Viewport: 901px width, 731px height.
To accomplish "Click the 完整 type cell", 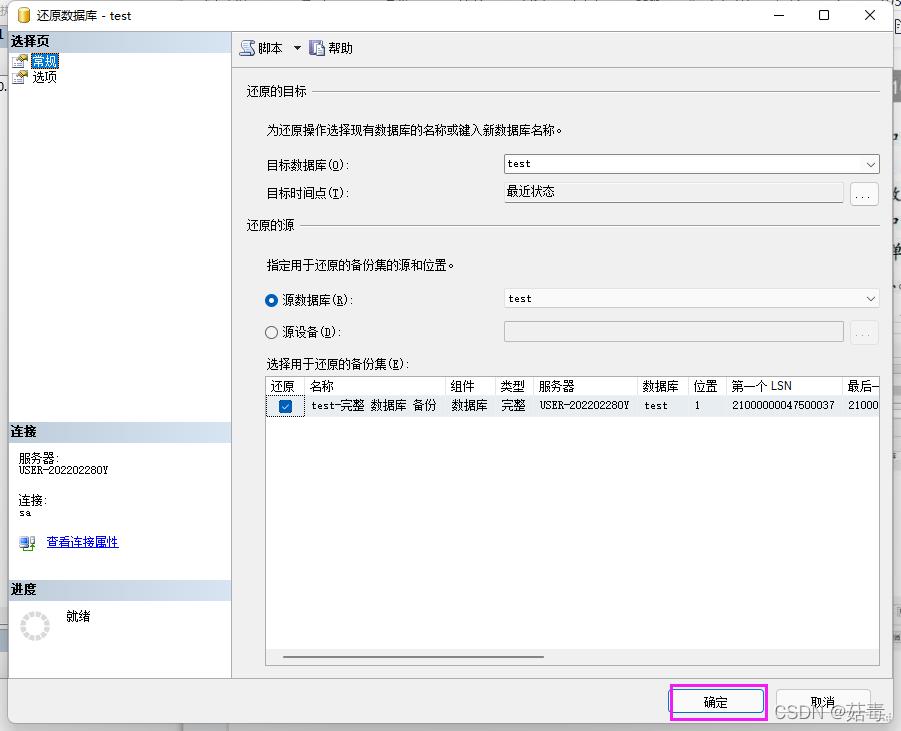I will (x=513, y=406).
